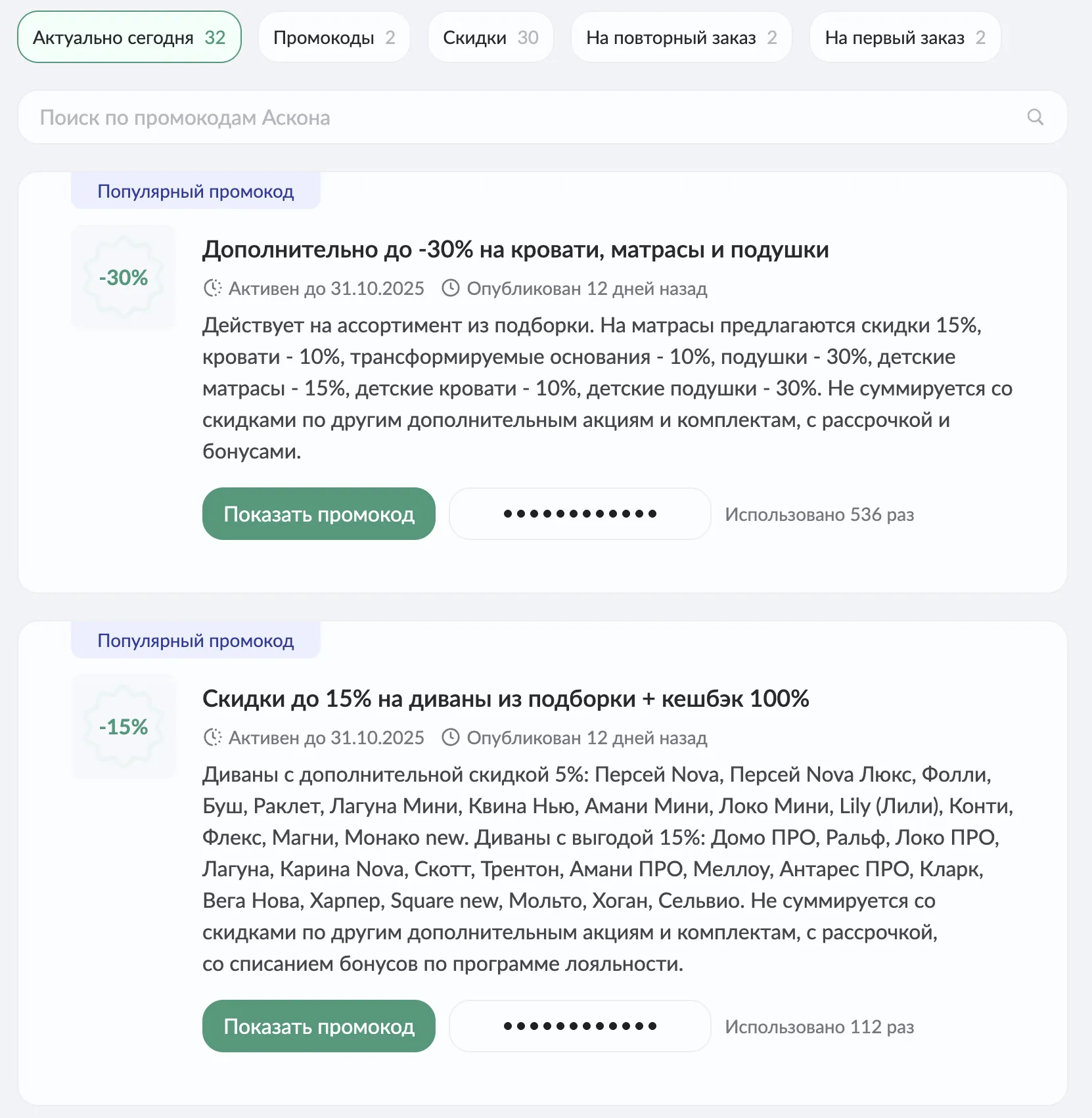Click the 'Популярный промокод' label on the first card
The height and width of the screenshot is (1118, 1092).
coord(194,191)
